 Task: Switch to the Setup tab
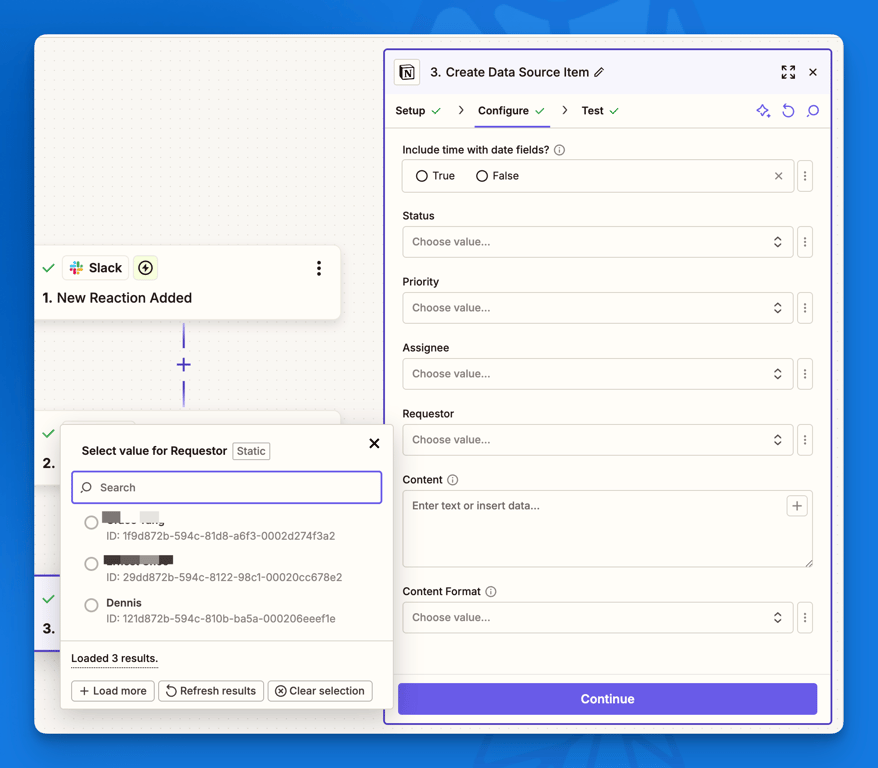(413, 111)
